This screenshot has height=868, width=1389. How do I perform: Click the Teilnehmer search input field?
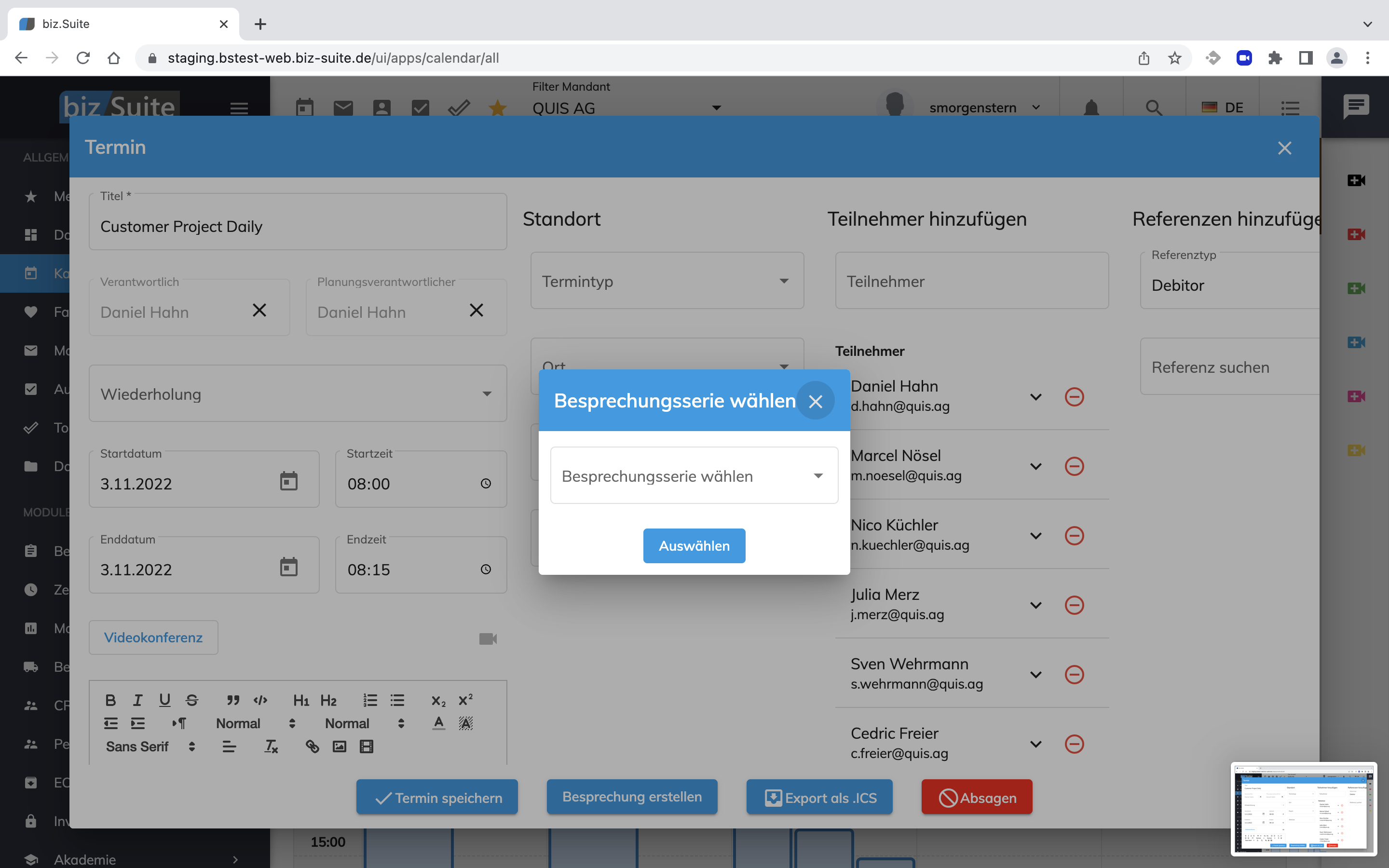pyautogui.click(x=972, y=281)
